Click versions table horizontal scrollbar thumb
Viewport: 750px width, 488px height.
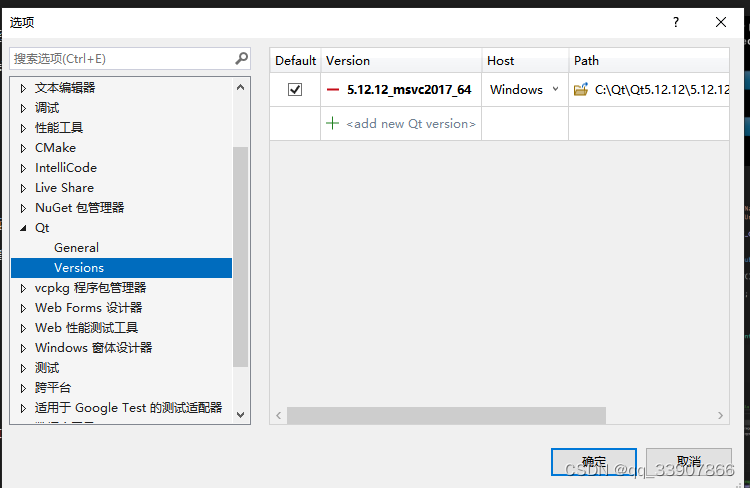[446, 415]
